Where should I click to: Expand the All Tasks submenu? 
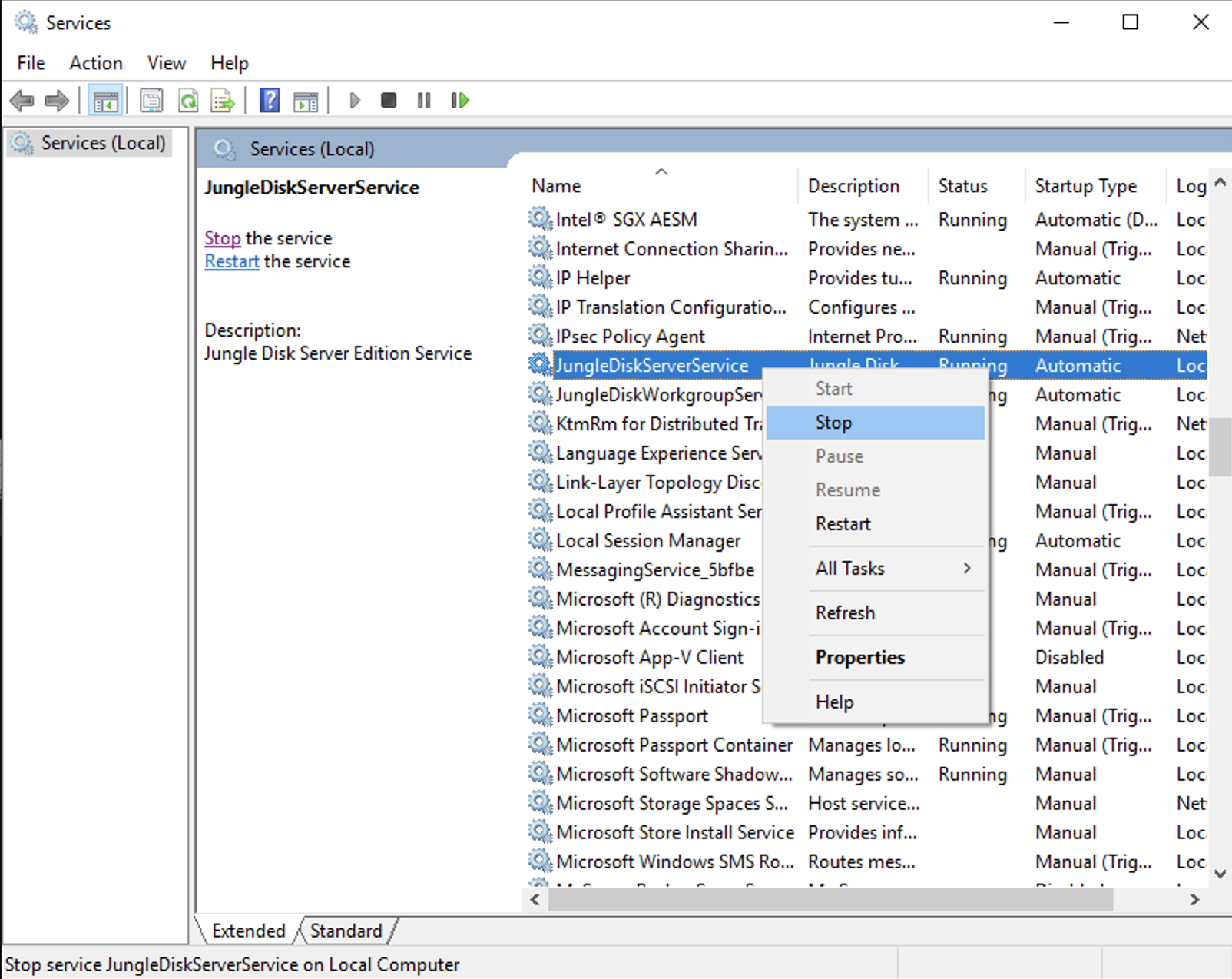[850, 568]
